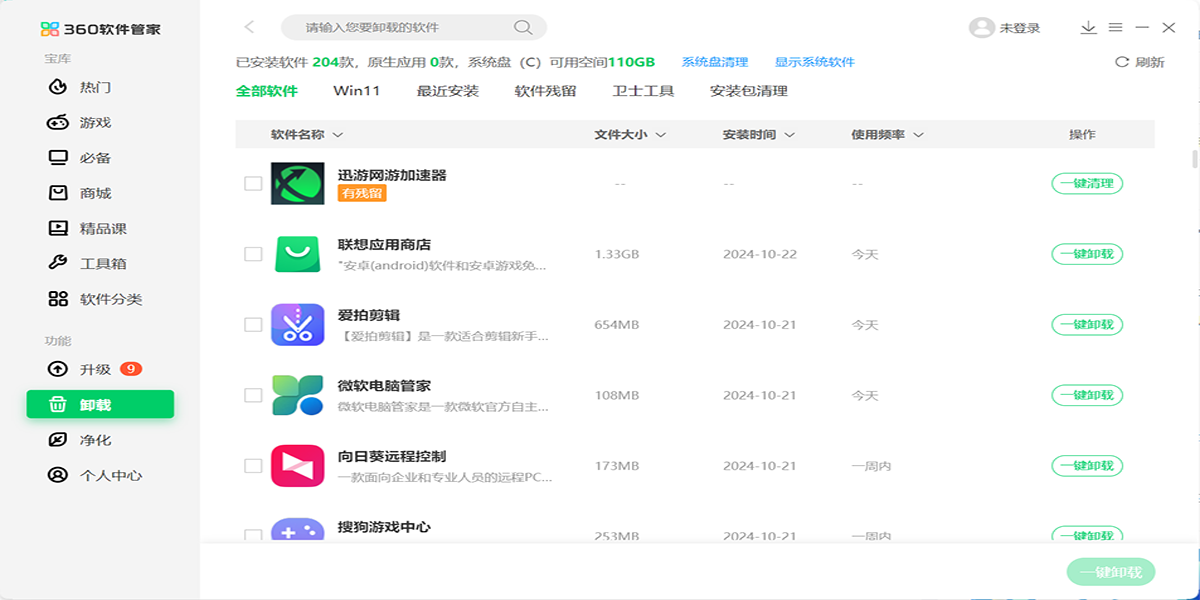
Task: Open 游戏 in the sidebar
Action: click(x=95, y=123)
